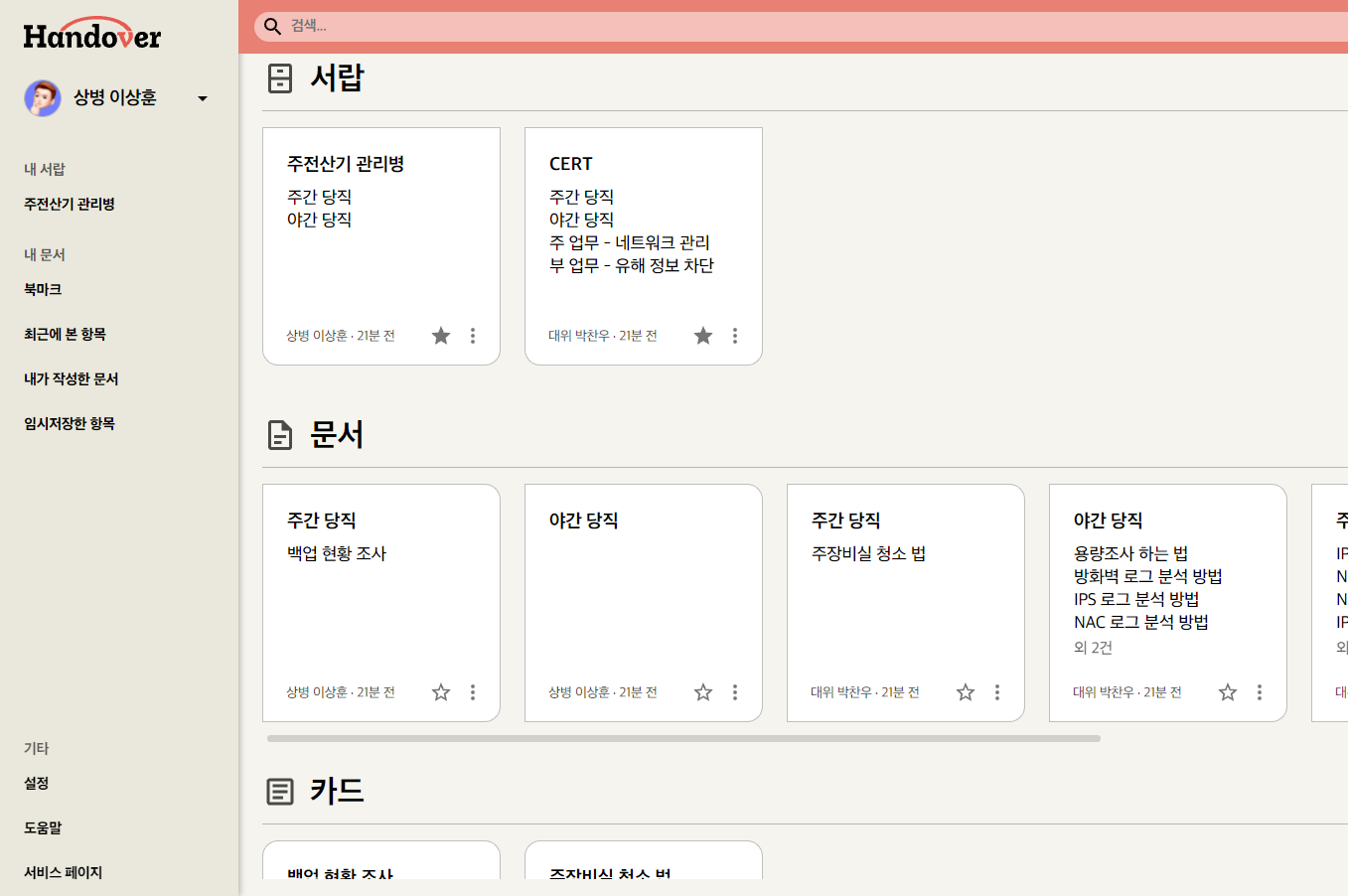
Task: Open 최근에 본 항목 in the sidebar
Action: pos(65,334)
